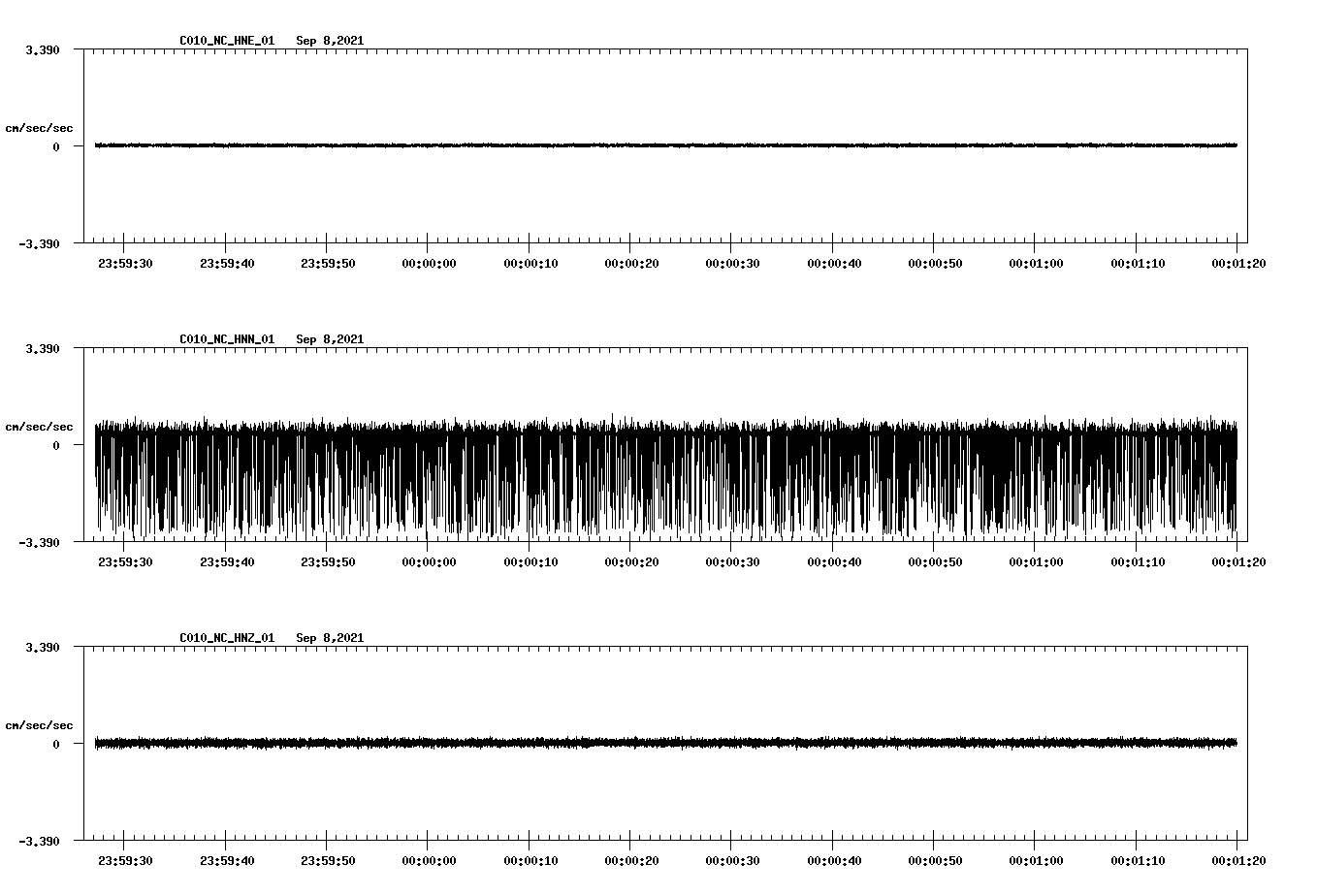Screen dimensions: 1317x896
Task: Click the cm/sec/sec unit label on HNN plot
Action: tap(39, 427)
